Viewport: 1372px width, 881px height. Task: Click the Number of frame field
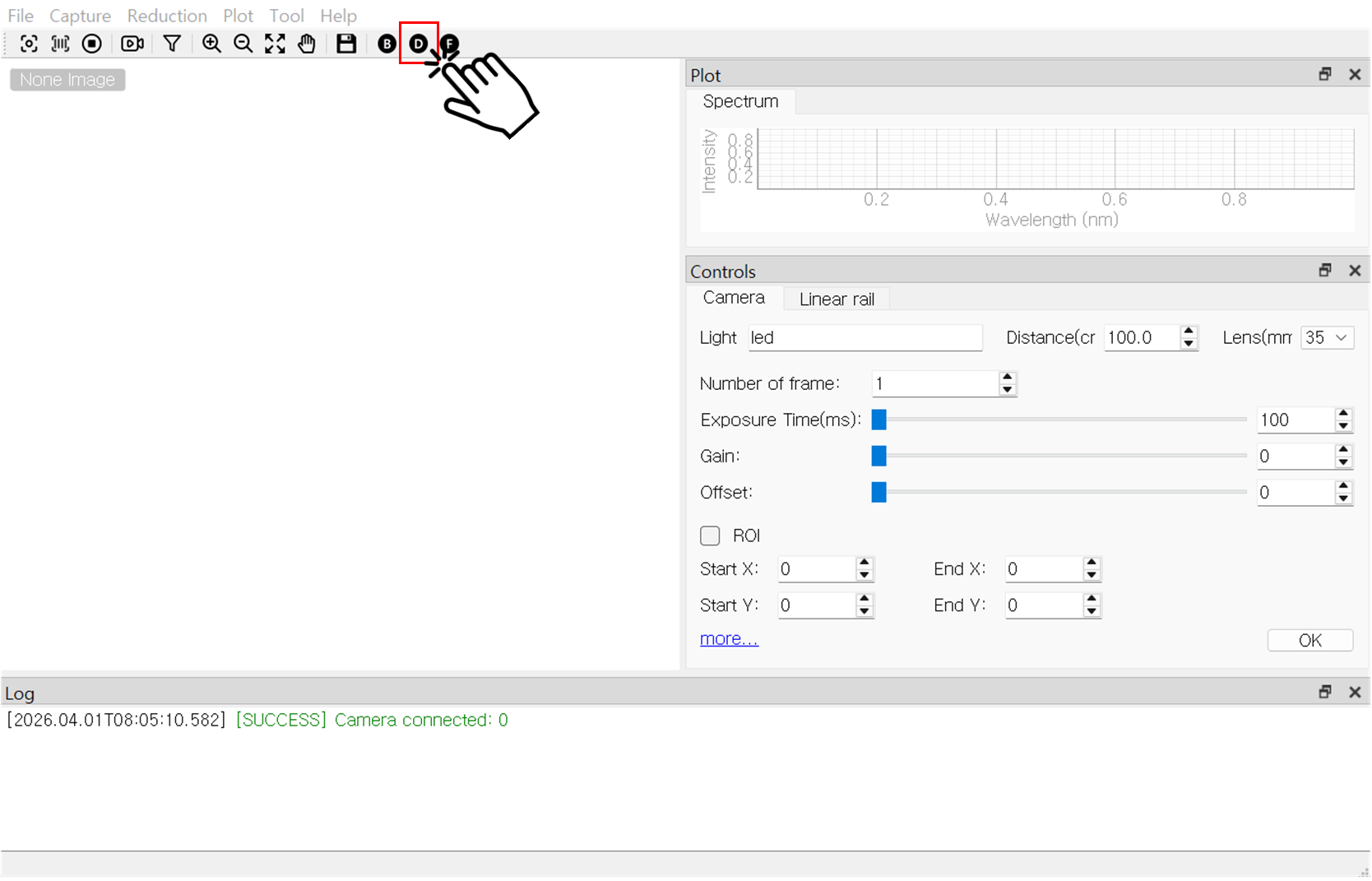coord(935,383)
